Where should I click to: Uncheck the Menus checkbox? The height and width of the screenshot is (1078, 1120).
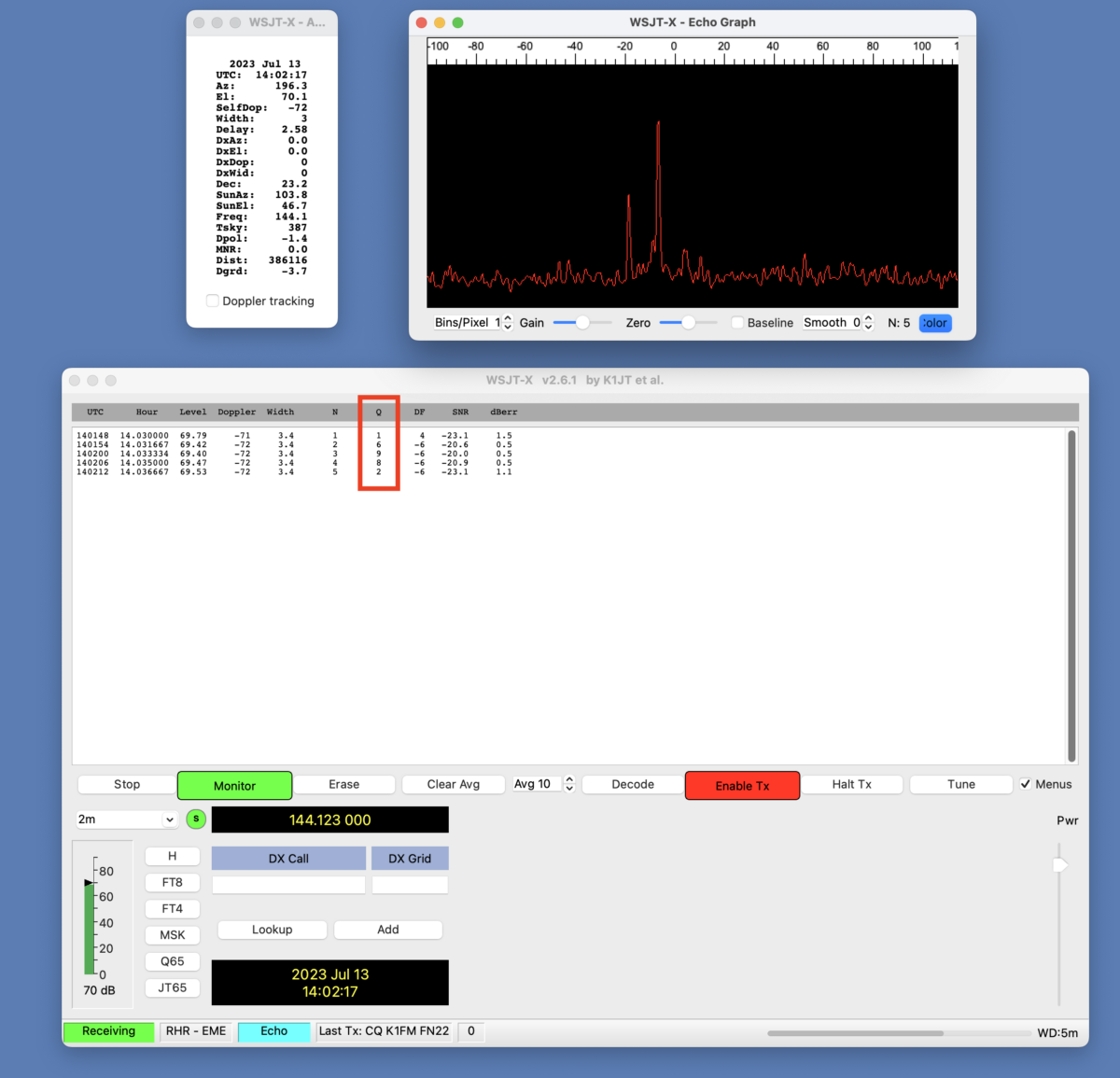click(x=1027, y=784)
